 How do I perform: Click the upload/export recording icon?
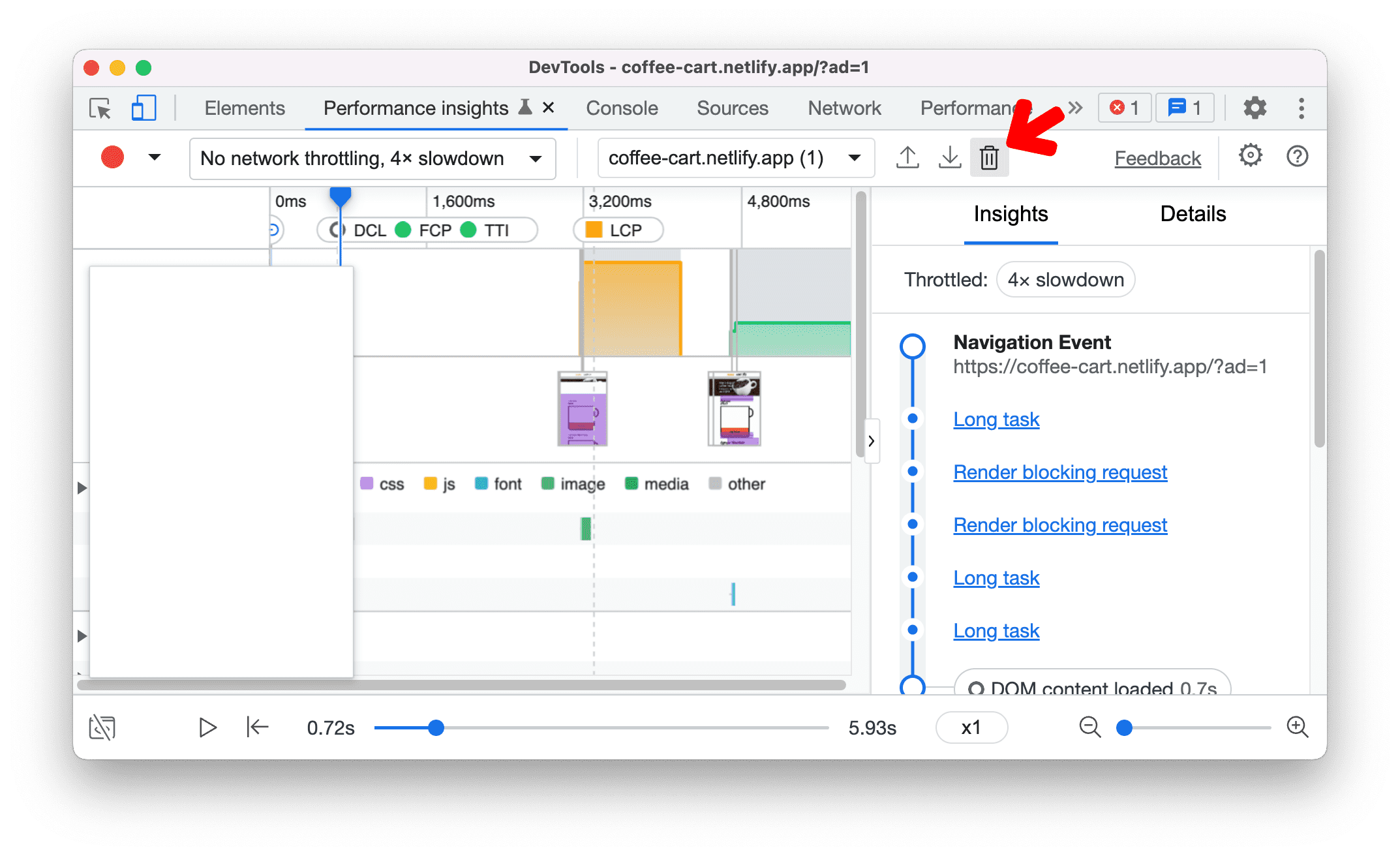[x=907, y=158]
